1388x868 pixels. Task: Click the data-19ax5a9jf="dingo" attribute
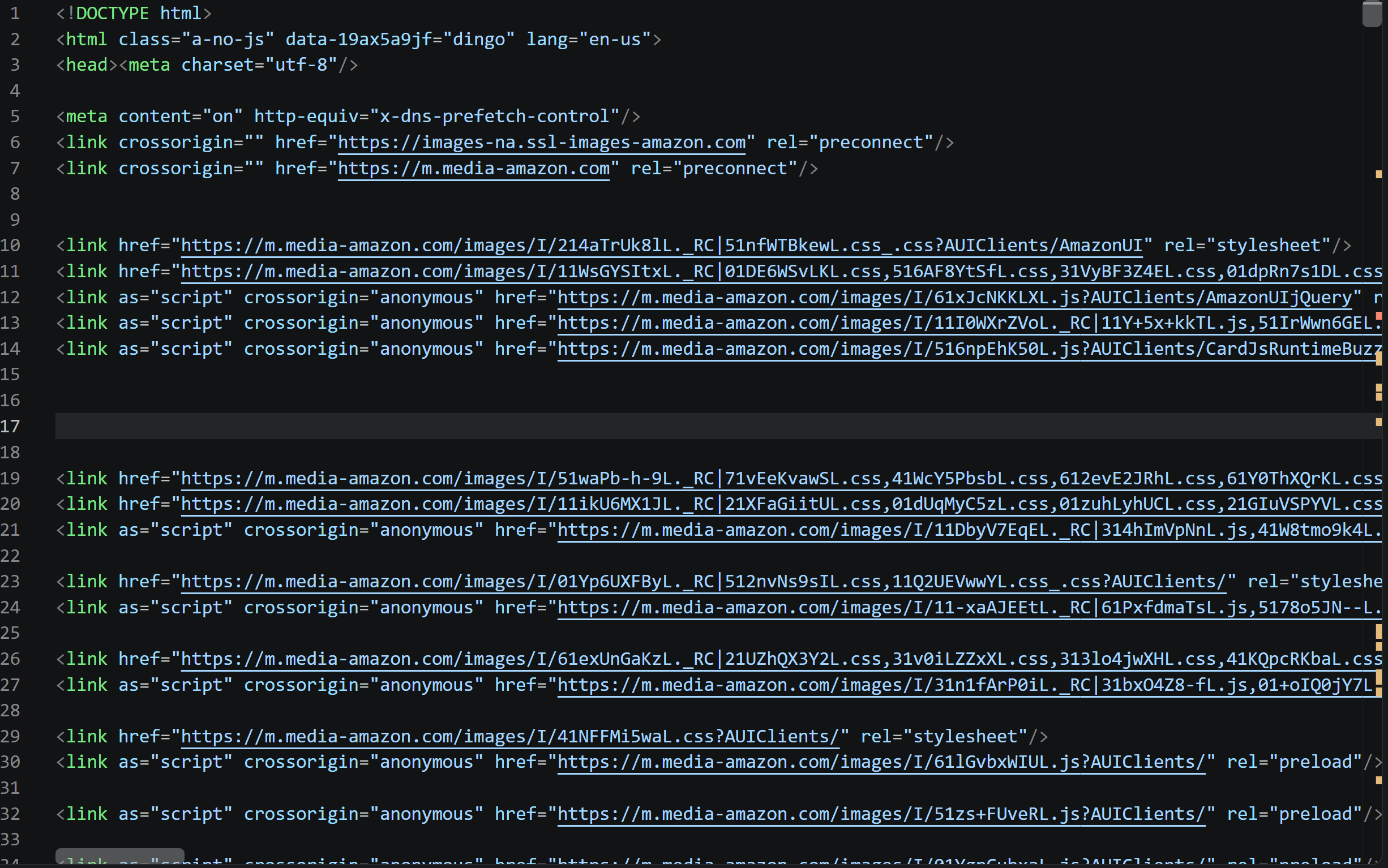click(400, 39)
